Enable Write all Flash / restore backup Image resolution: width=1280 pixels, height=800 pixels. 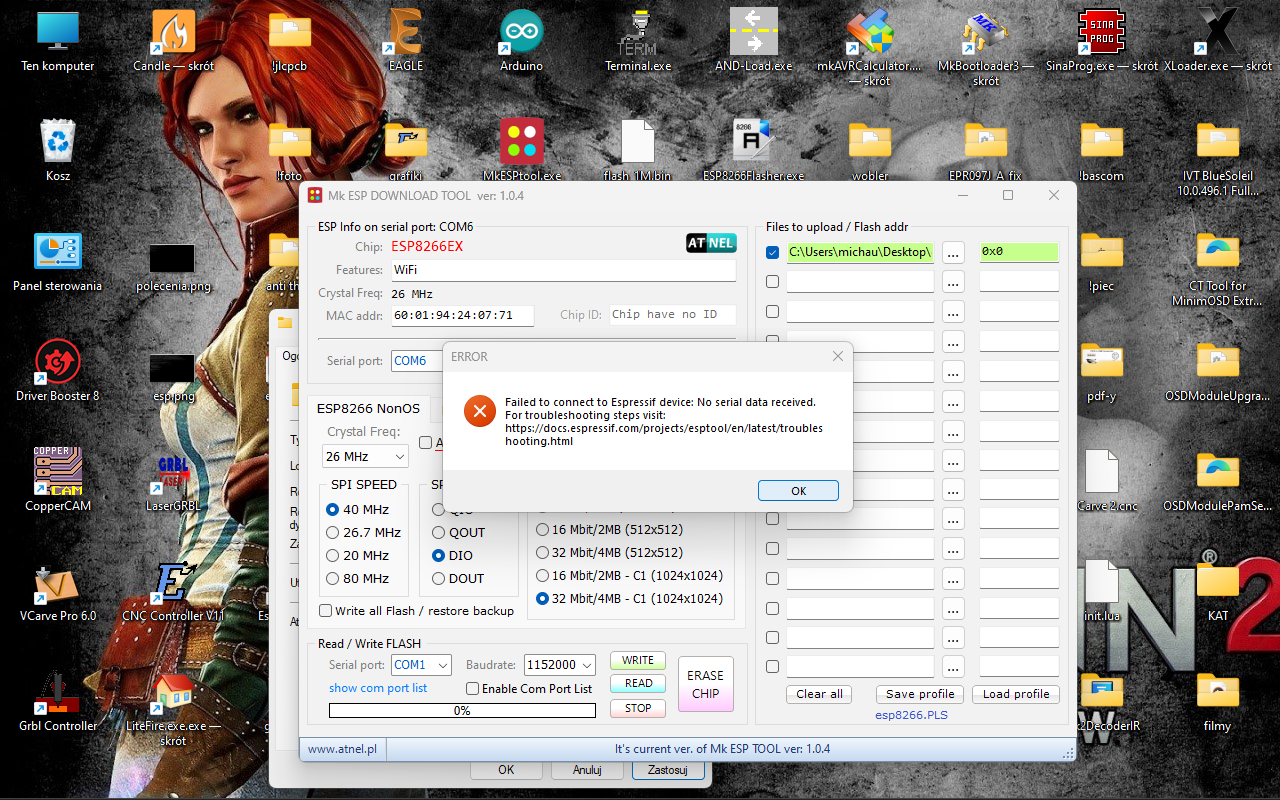click(416, 610)
